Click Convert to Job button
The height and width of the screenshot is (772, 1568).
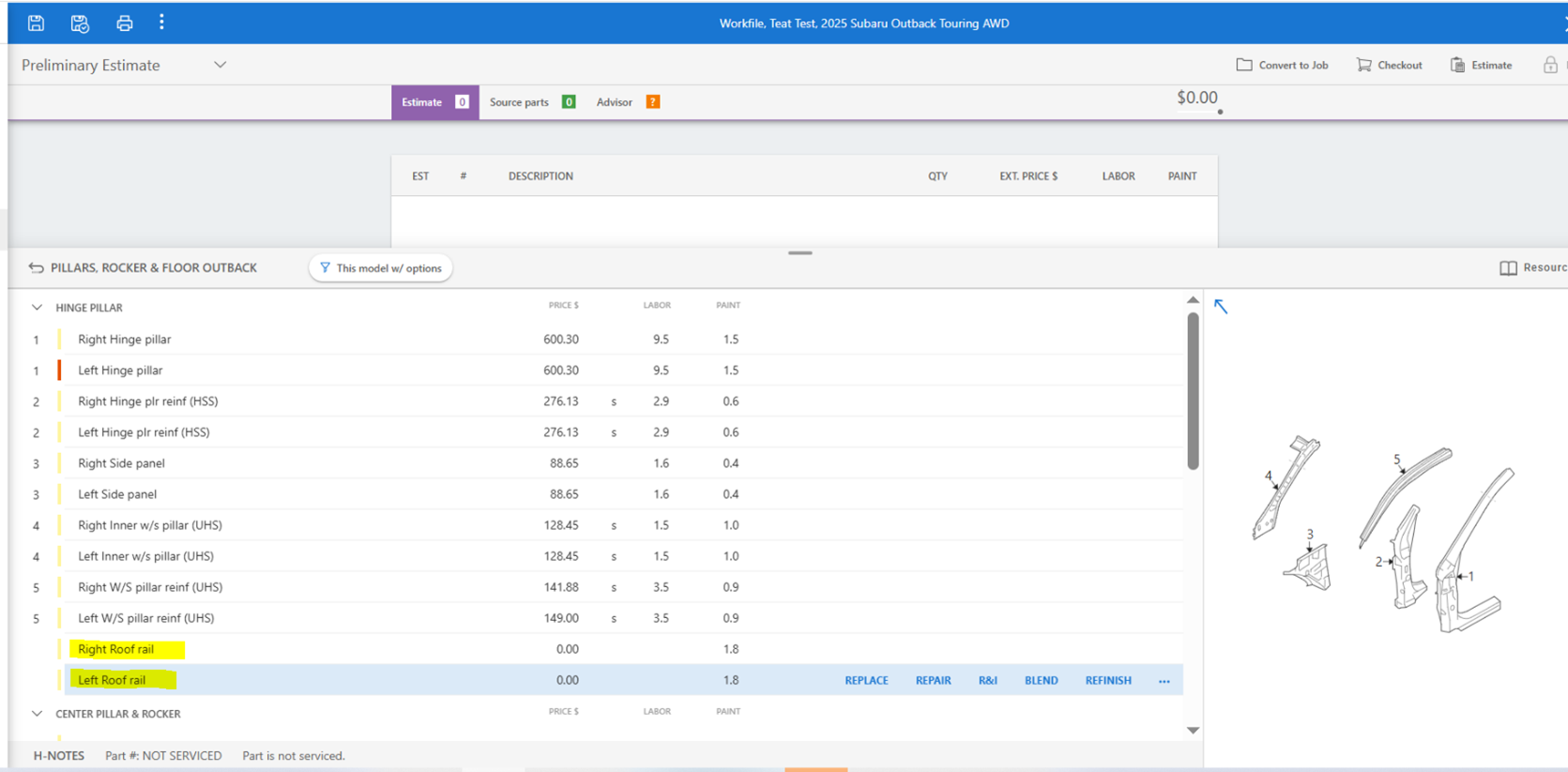click(x=1282, y=65)
